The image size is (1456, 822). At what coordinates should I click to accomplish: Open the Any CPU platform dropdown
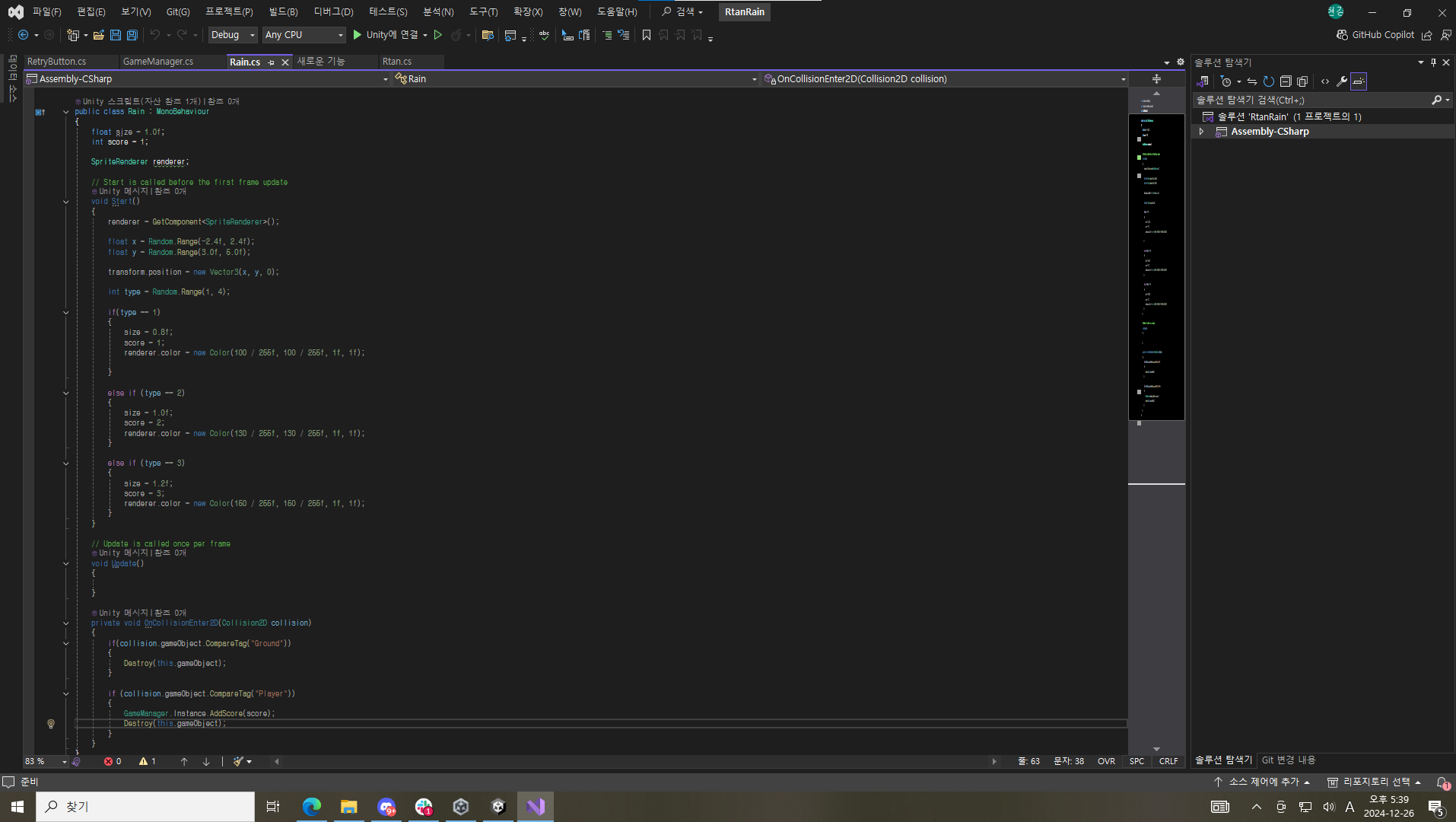tap(304, 35)
